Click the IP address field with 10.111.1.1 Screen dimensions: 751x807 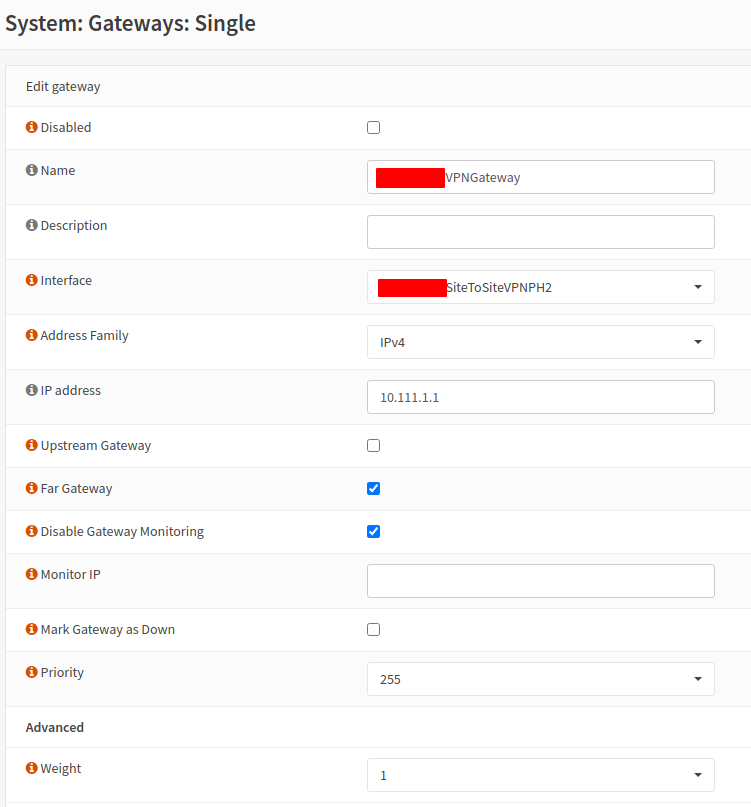coord(540,397)
